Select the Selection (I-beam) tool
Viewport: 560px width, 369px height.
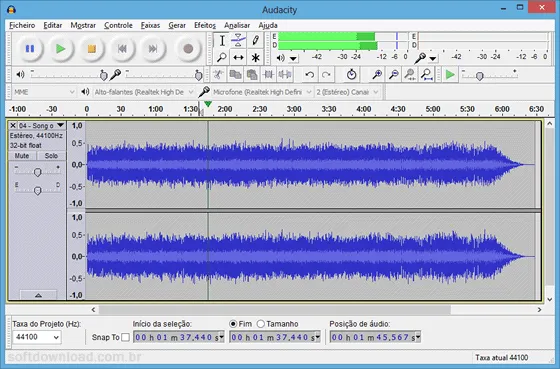(x=222, y=40)
